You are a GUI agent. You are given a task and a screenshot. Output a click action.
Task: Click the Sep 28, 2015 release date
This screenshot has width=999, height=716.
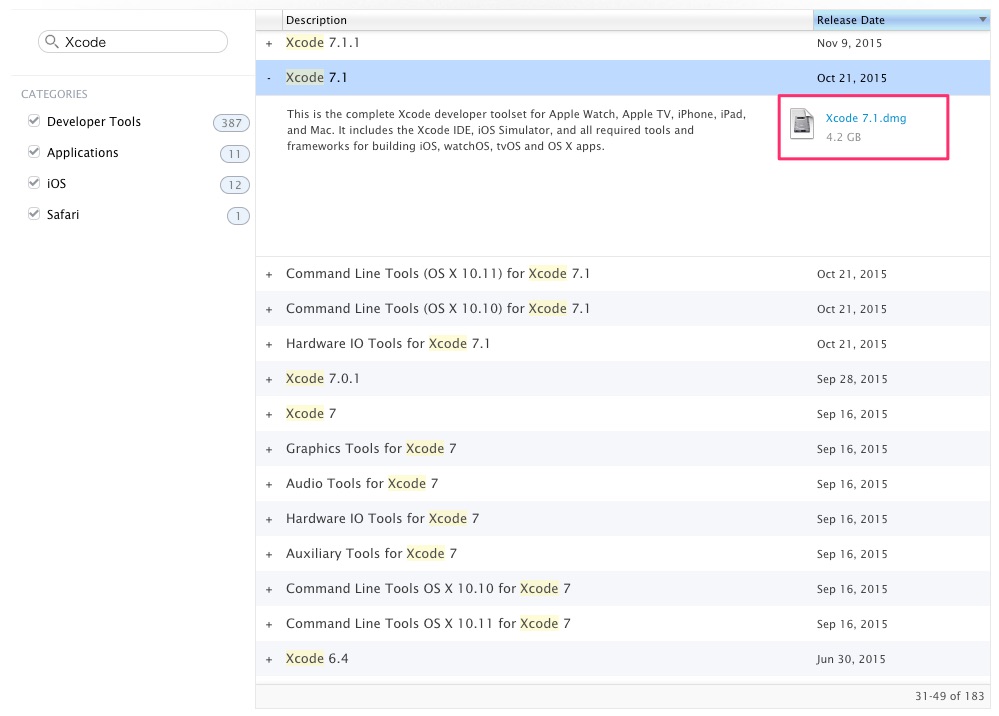point(852,379)
